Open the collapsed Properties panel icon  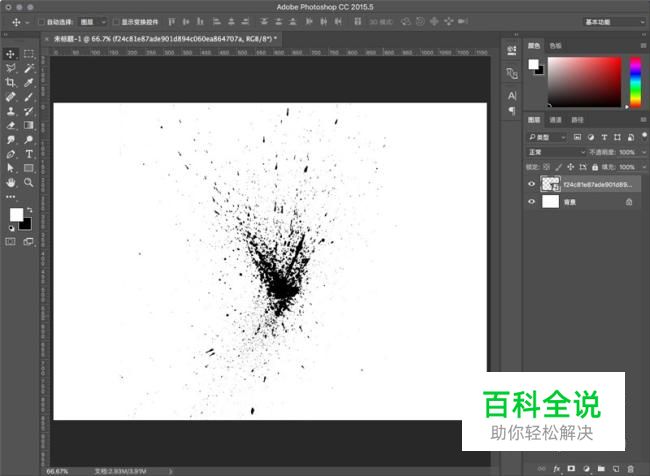pyautogui.click(x=512, y=50)
